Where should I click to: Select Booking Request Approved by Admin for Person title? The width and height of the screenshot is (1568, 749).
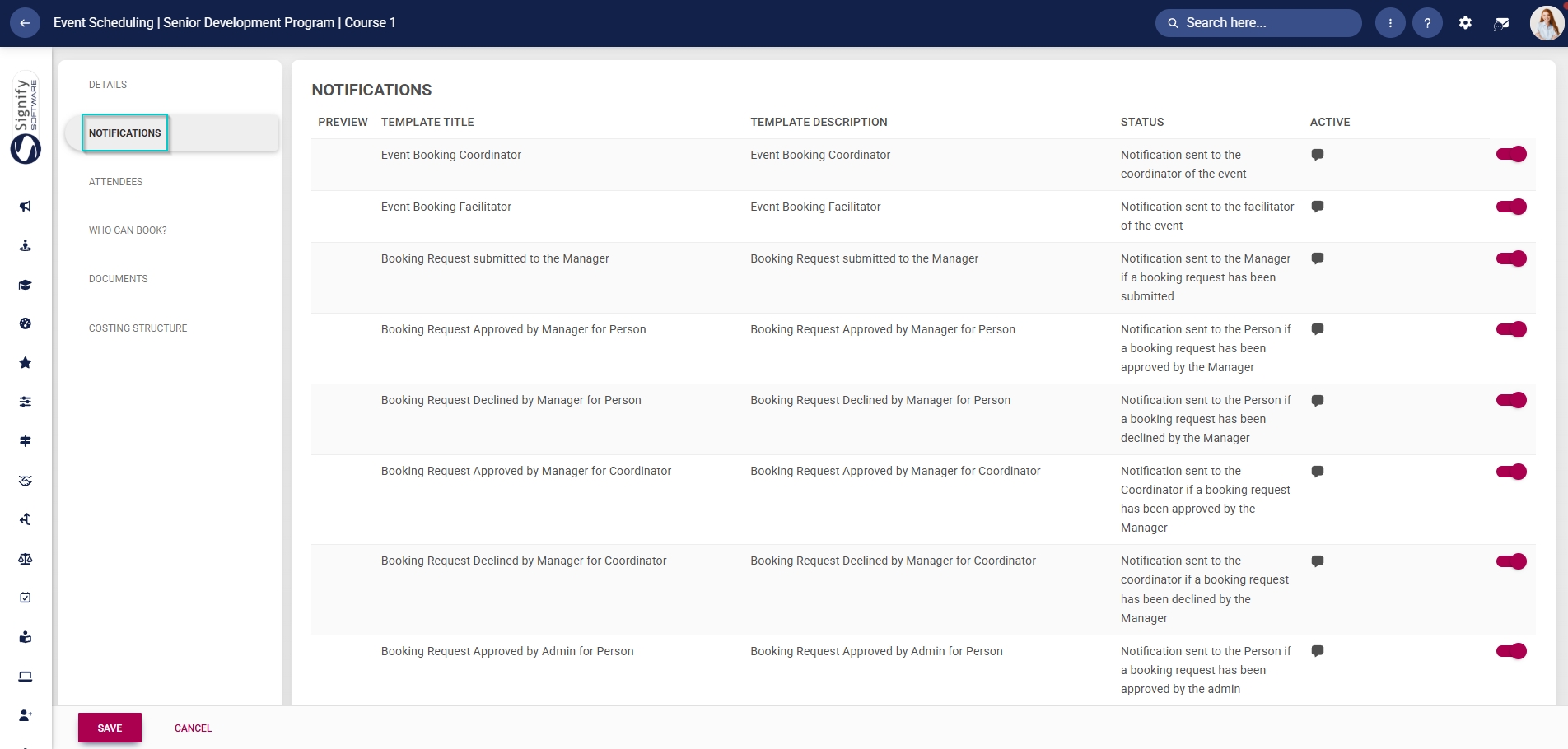coord(507,651)
